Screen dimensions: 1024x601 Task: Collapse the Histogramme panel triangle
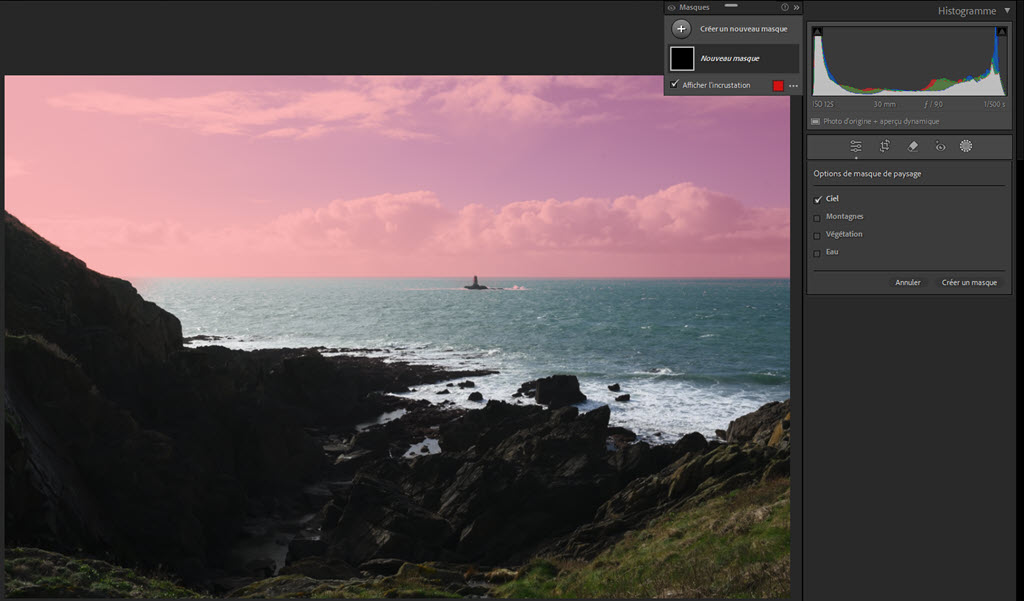pyautogui.click(x=1007, y=10)
